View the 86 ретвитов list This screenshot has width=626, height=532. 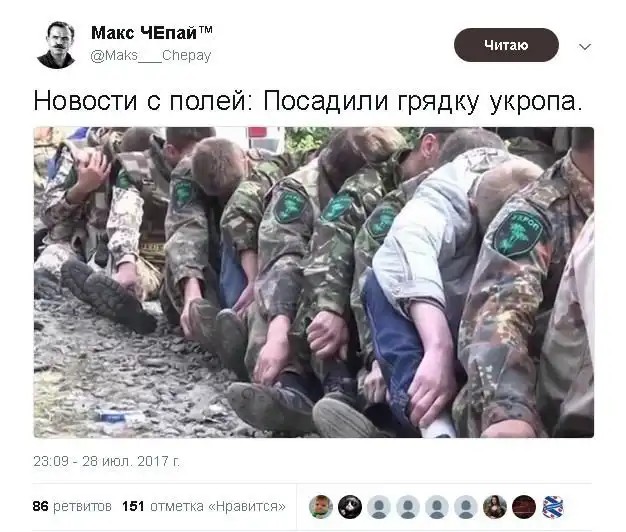click(x=72, y=506)
